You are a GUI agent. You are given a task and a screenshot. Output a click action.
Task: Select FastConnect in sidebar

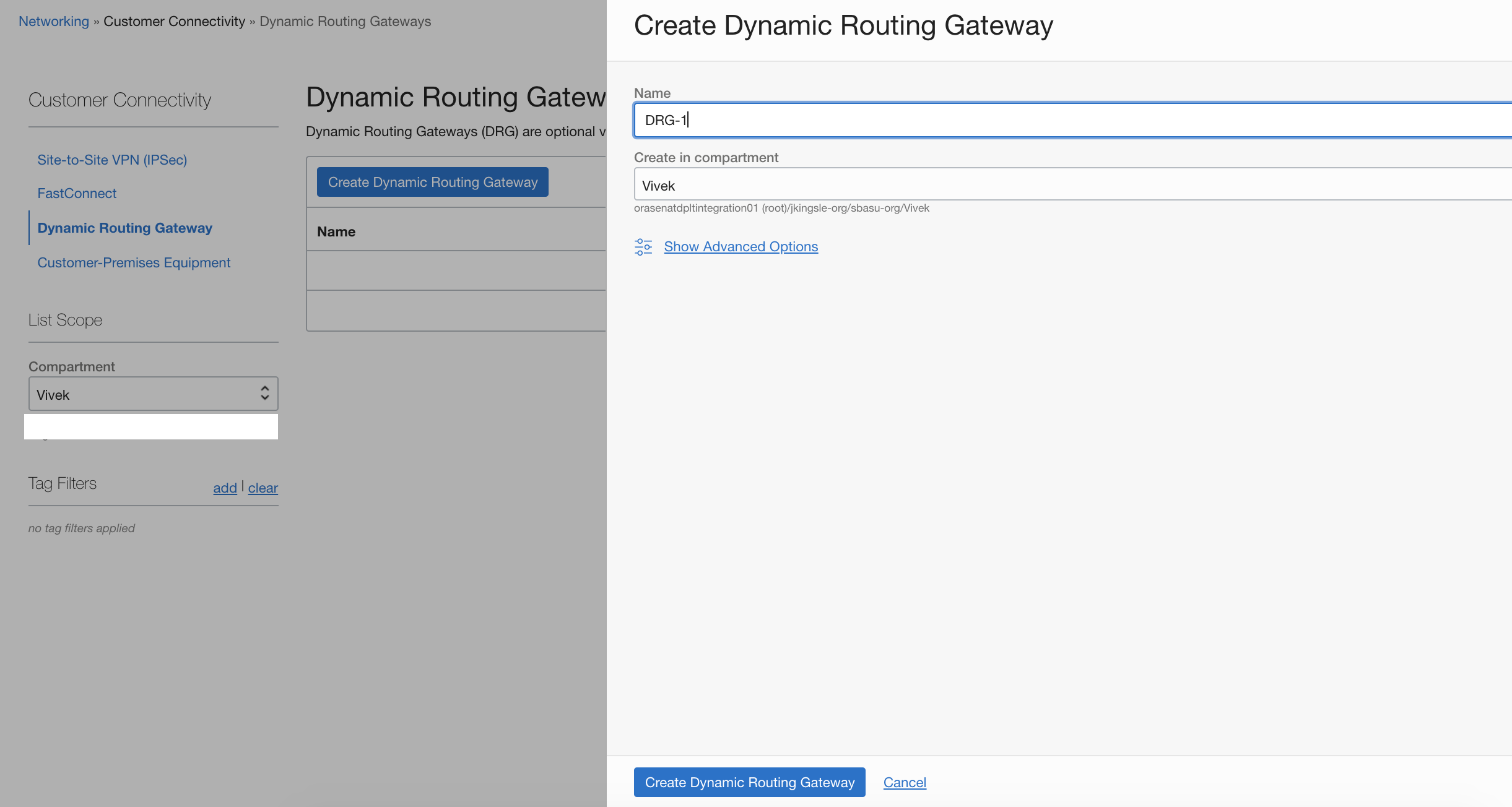tap(77, 193)
